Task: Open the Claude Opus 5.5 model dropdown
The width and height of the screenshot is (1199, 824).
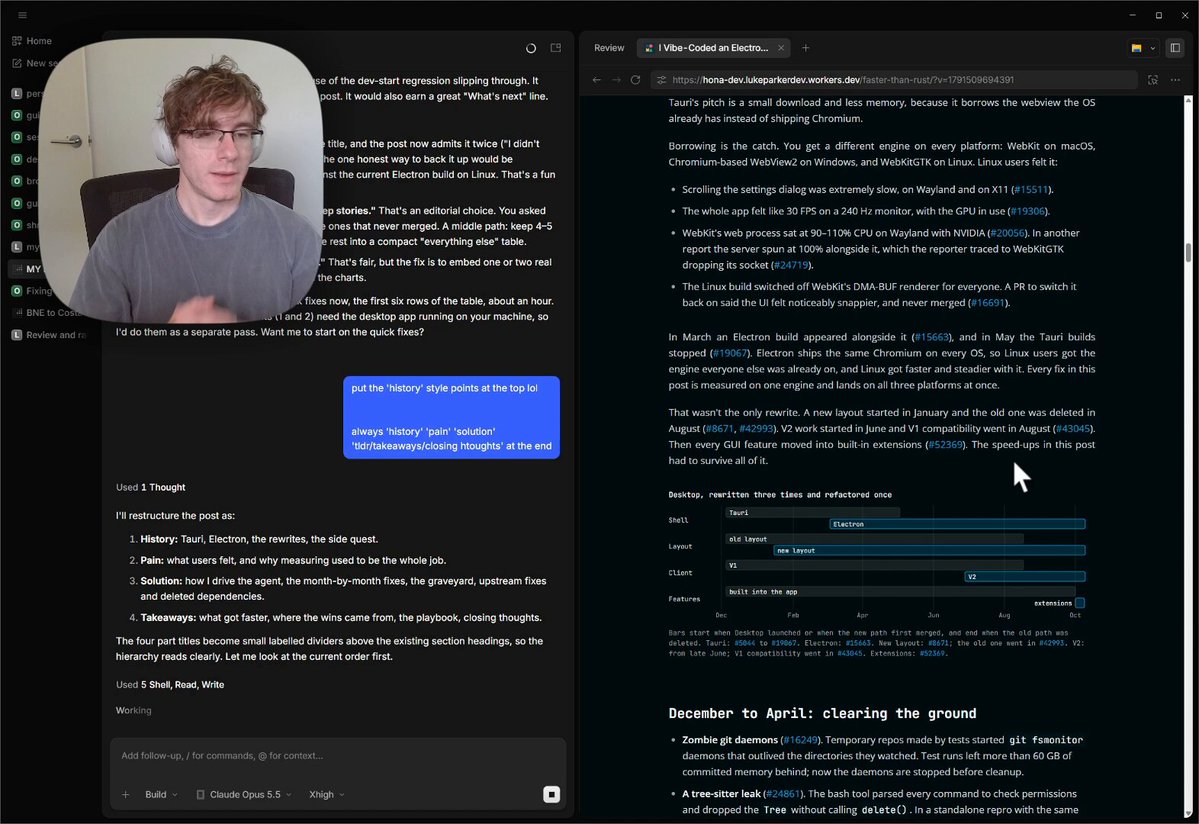Action: coord(244,795)
